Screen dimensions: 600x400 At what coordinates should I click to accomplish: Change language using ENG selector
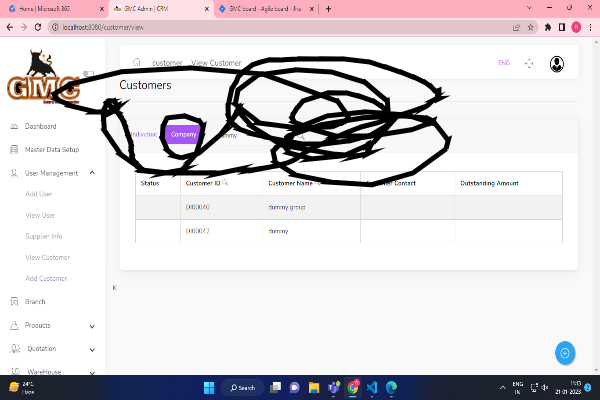(x=503, y=63)
